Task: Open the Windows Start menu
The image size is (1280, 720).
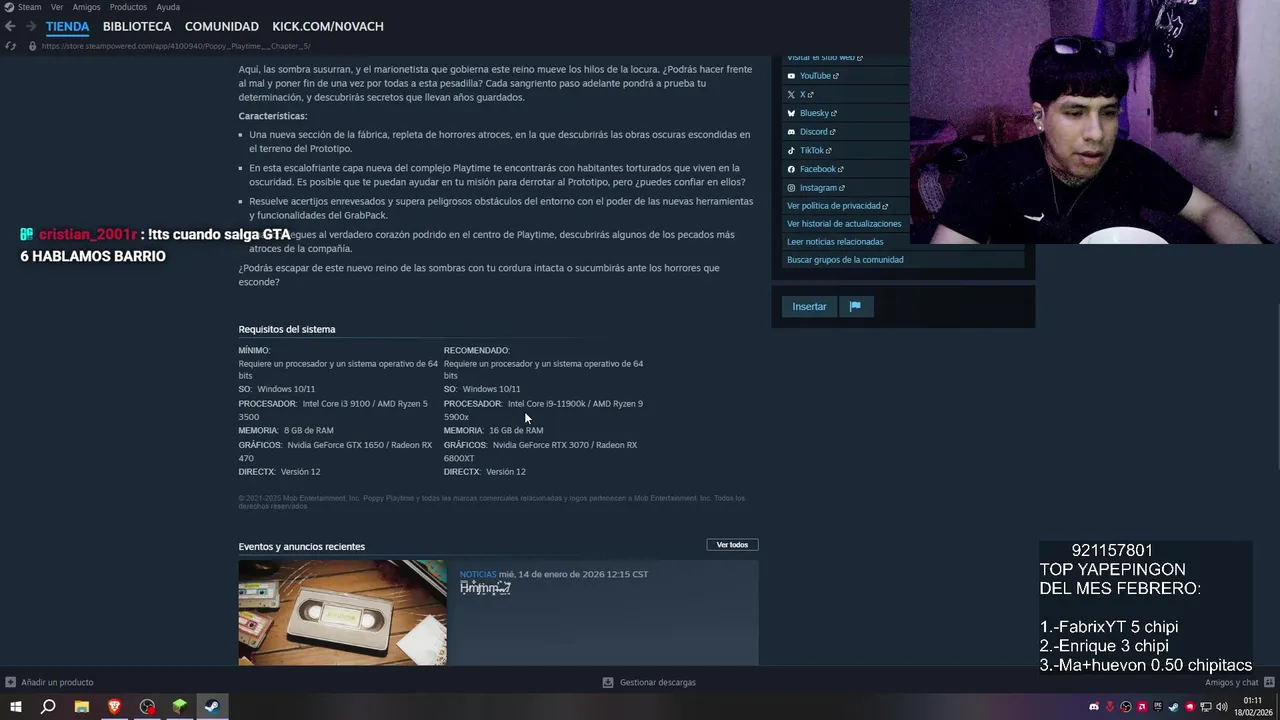Action: click(15, 707)
